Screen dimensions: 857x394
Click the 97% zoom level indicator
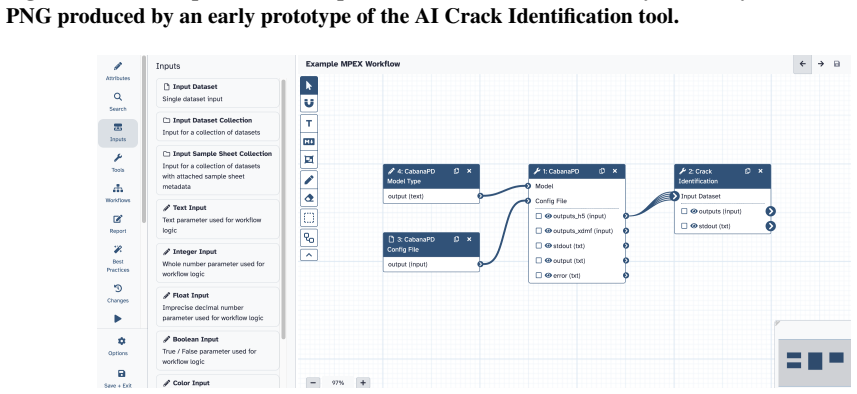pos(338,383)
